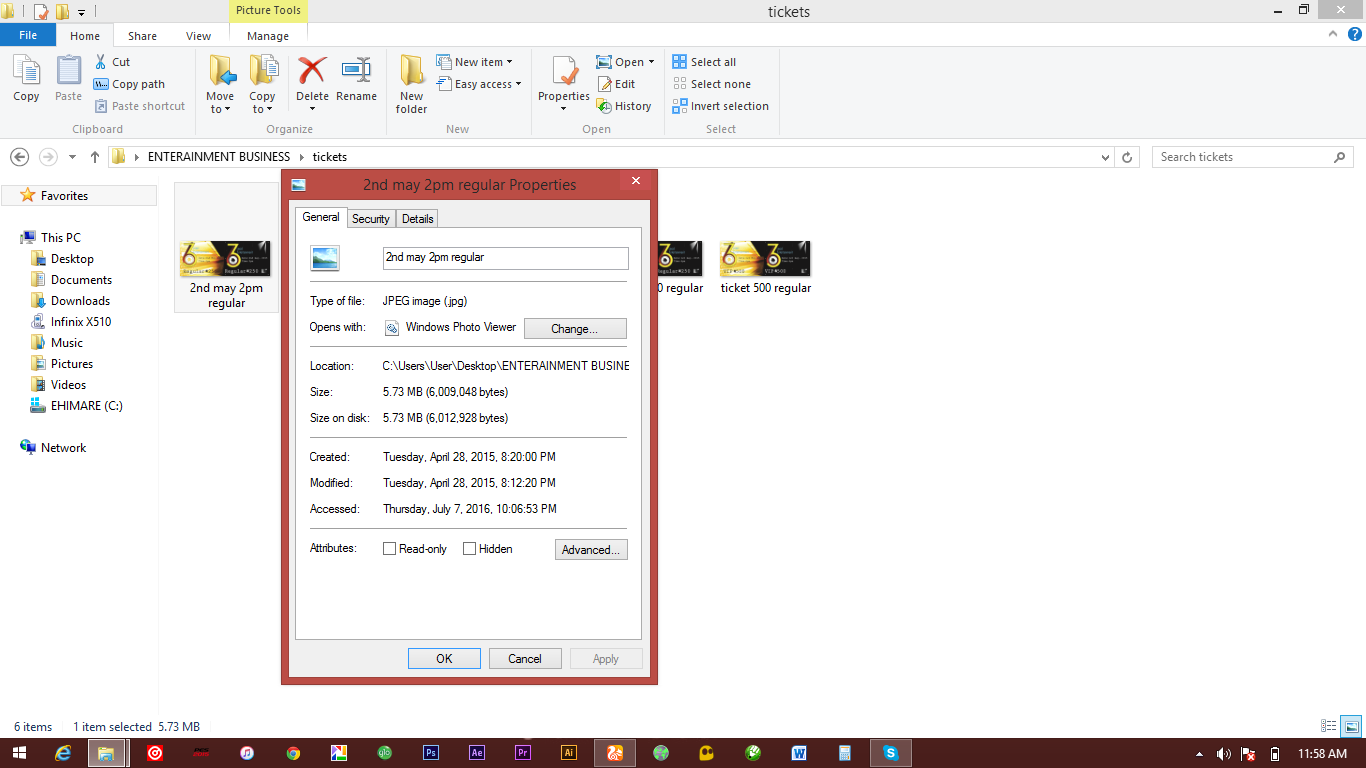Switch to large thumbnails view in status bar
This screenshot has height=768, width=1366.
point(1351,727)
